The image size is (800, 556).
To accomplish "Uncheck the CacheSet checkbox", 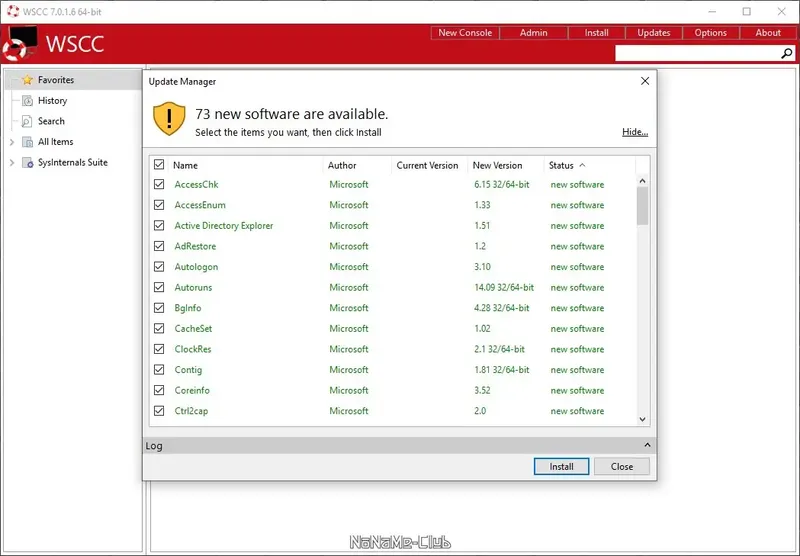I will pyautogui.click(x=159, y=328).
